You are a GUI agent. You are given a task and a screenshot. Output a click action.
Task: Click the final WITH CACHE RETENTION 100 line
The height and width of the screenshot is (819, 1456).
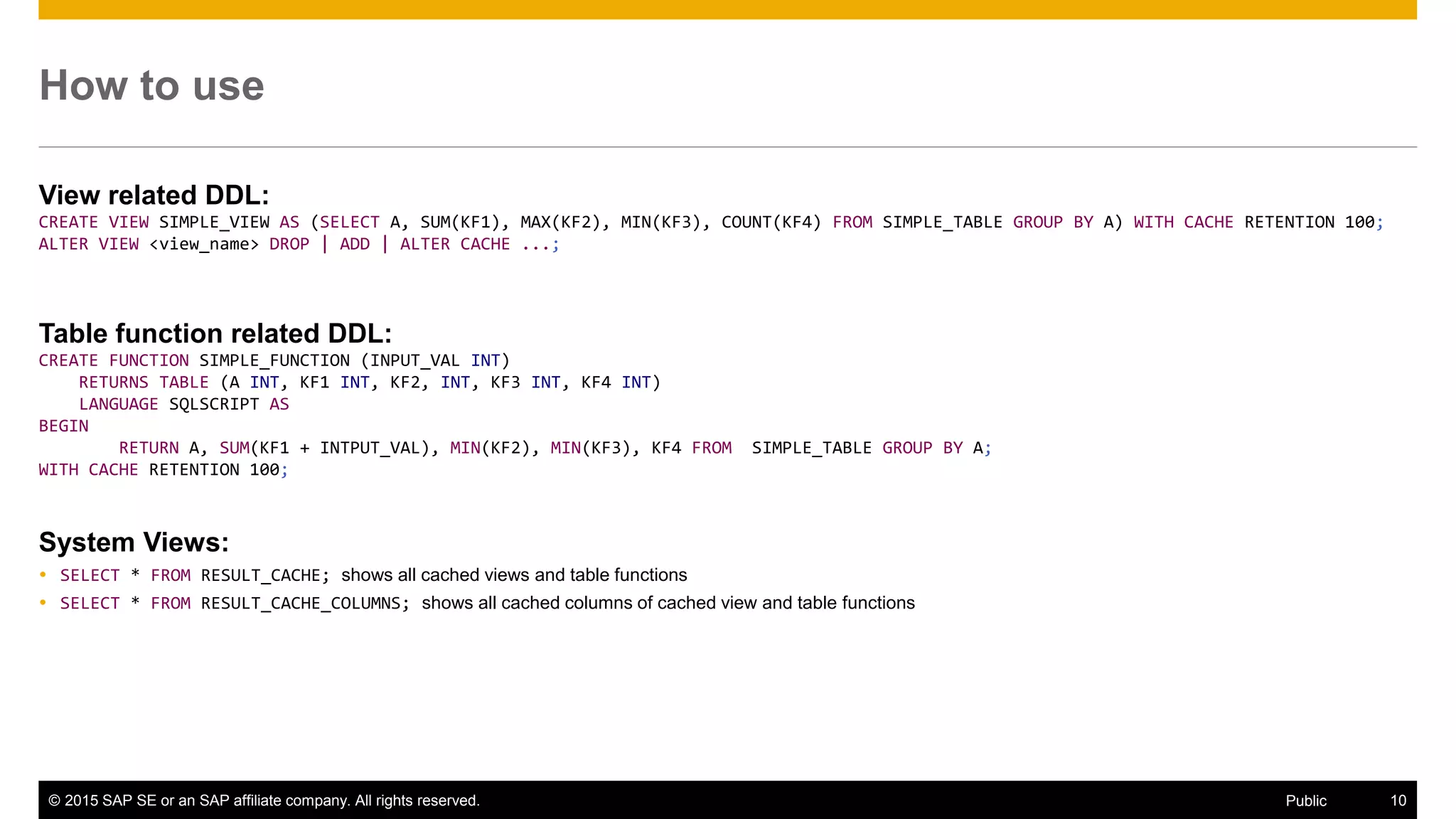(164, 470)
